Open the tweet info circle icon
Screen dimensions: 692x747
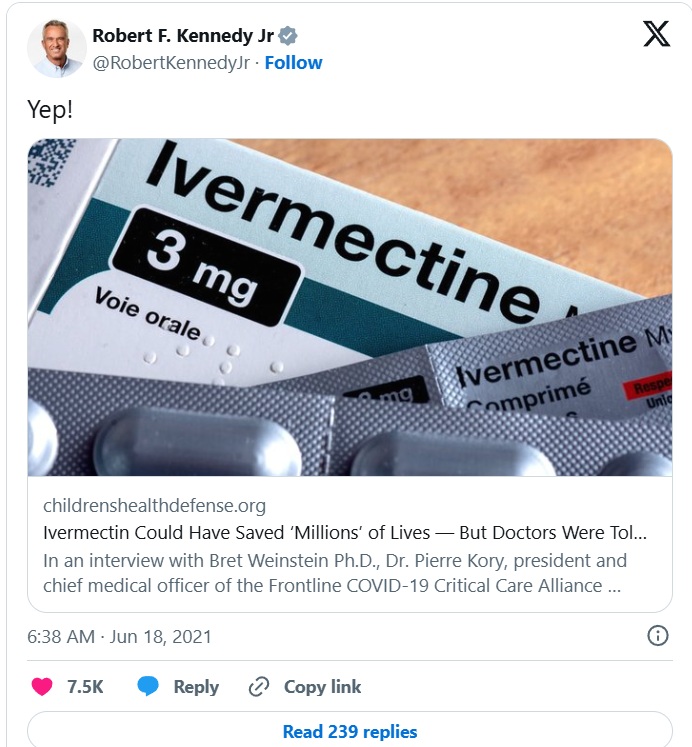click(x=658, y=636)
